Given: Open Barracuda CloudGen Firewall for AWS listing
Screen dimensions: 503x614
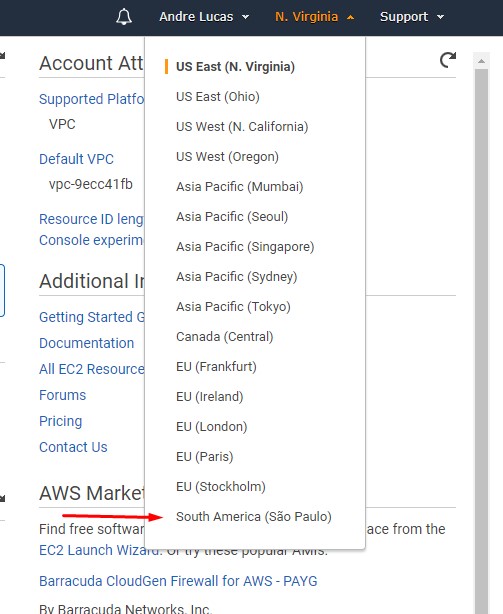Looking at the screenshot, I should pos(178,581).
